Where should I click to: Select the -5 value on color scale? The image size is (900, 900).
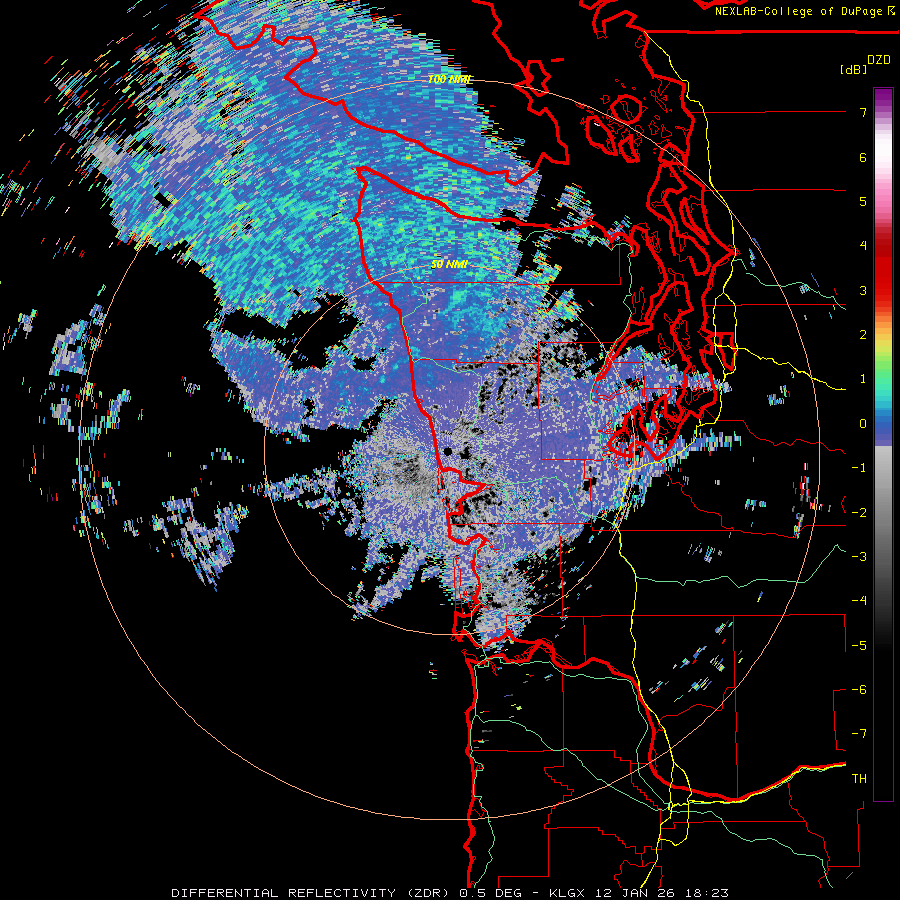coord(859,646)
